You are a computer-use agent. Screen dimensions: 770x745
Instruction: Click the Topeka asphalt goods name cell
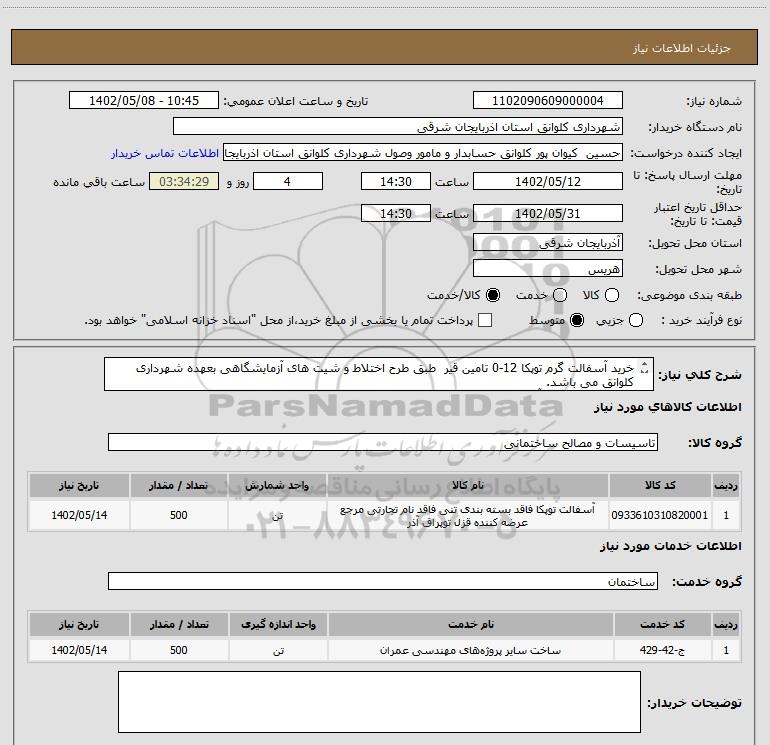[x=468, y=515]
